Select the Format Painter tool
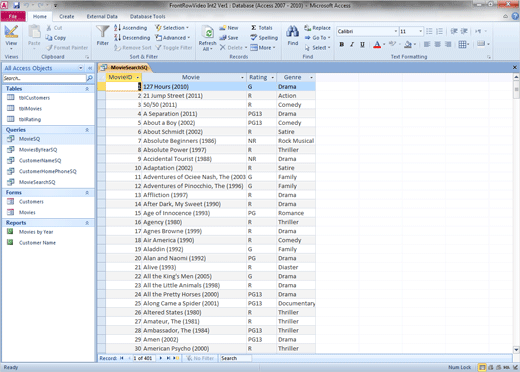 (x=67, y=48)
